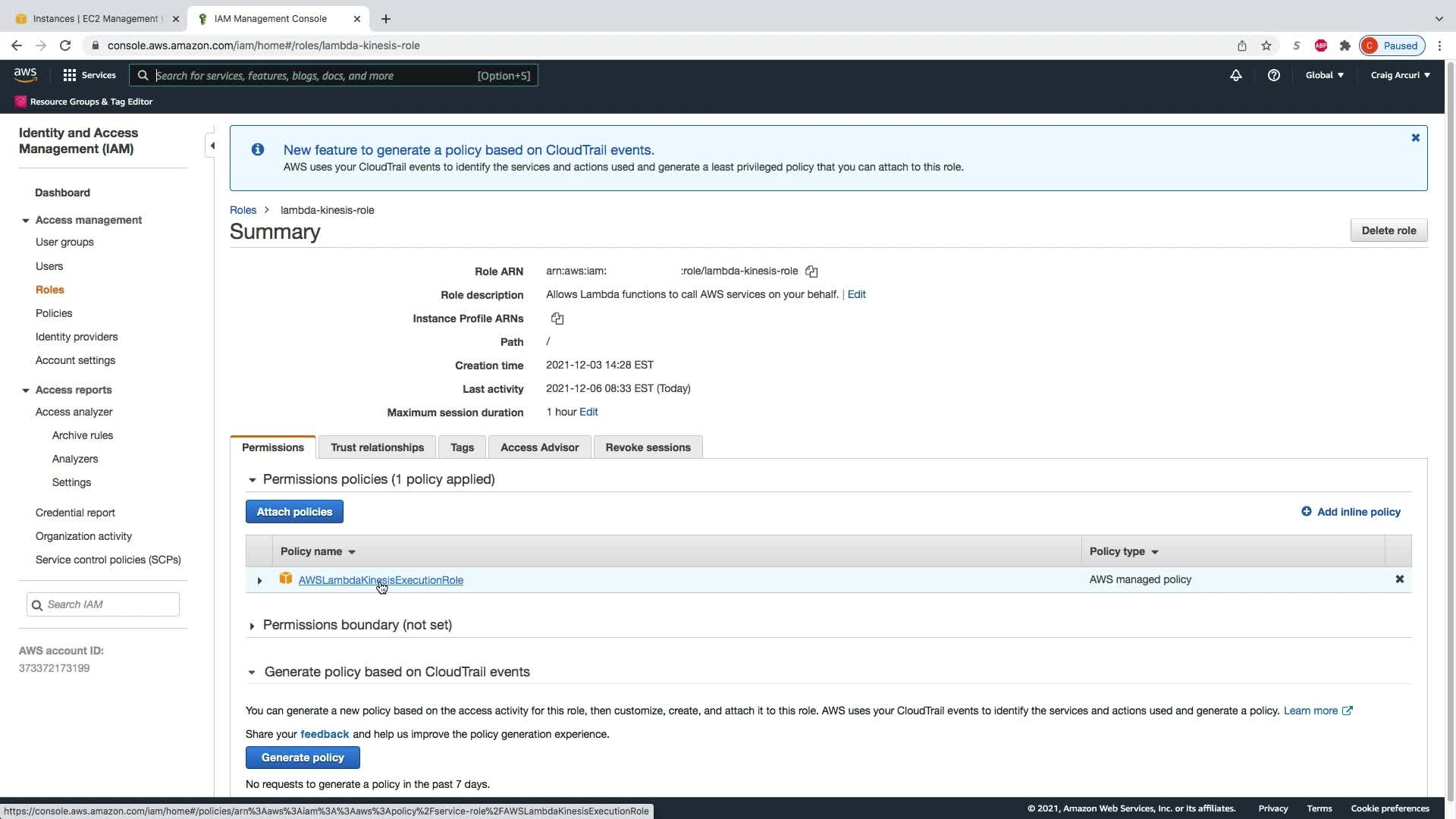Focus the Search IAM field
Viewport: 1456px width, 819px height.
(110, 604)
